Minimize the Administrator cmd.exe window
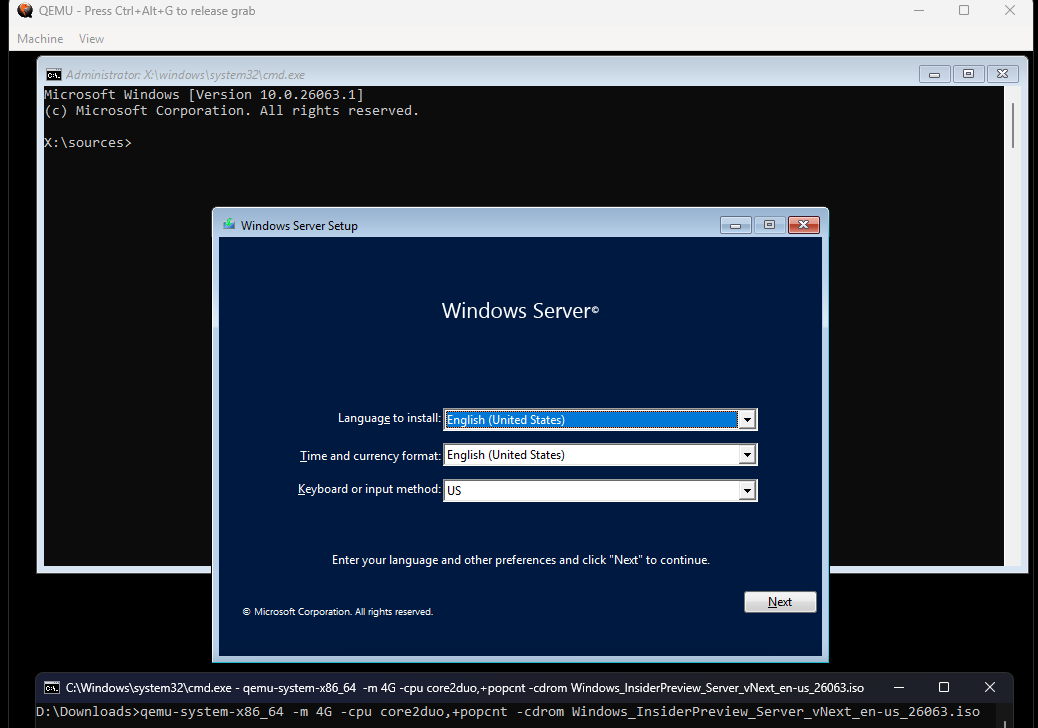The image size is (1038, 728). click(935, 74)
